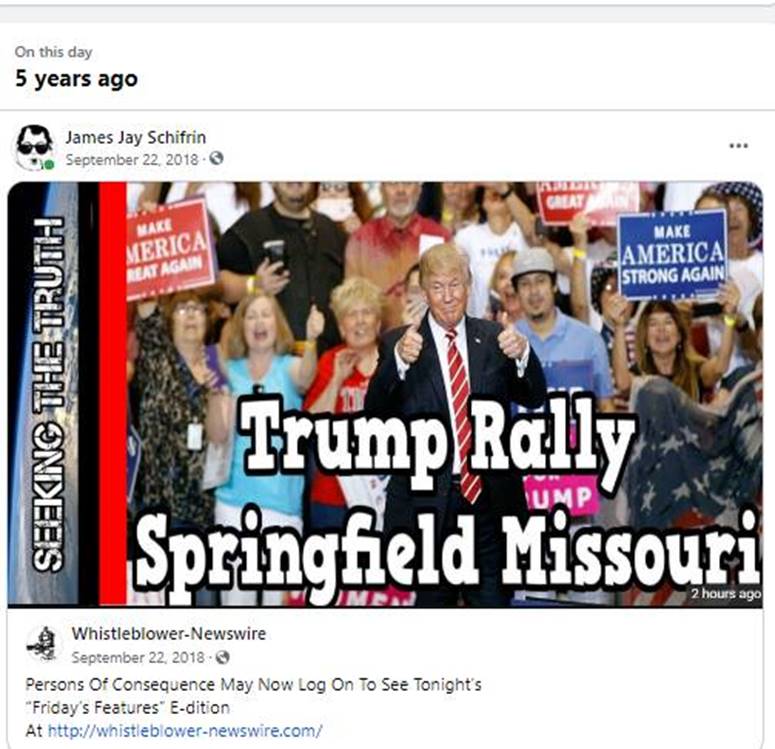
Task: Open James Jay Schifrin's profile name link
Action: click(135, 137)
